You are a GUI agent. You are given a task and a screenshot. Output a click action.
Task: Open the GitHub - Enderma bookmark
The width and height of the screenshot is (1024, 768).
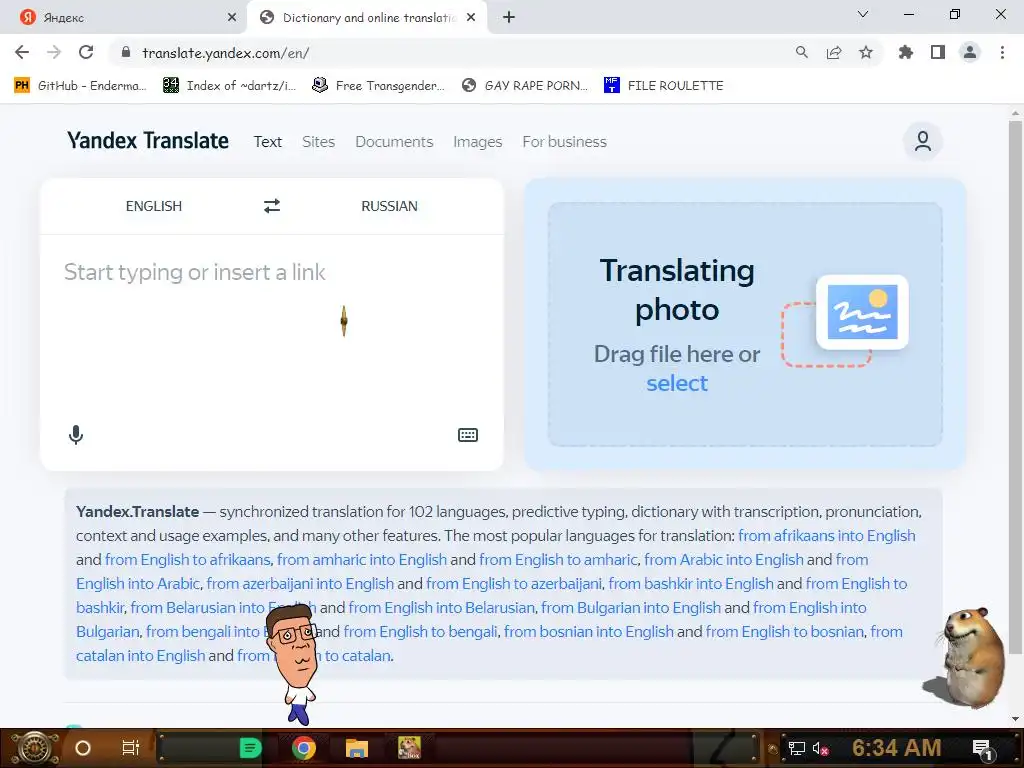pyautogui.click(x=80, y=86)
